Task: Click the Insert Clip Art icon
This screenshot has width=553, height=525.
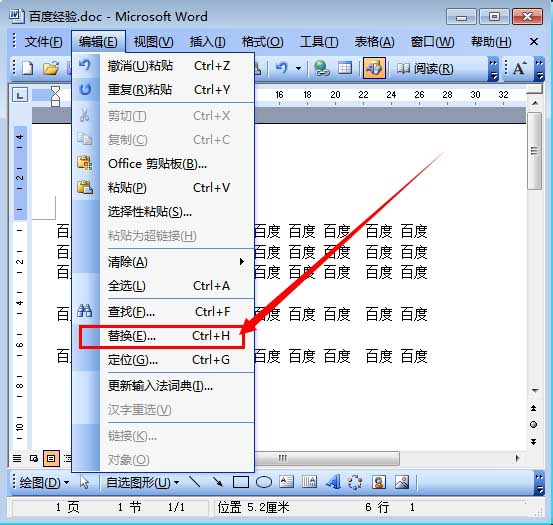Action: (x=379, y=482)
